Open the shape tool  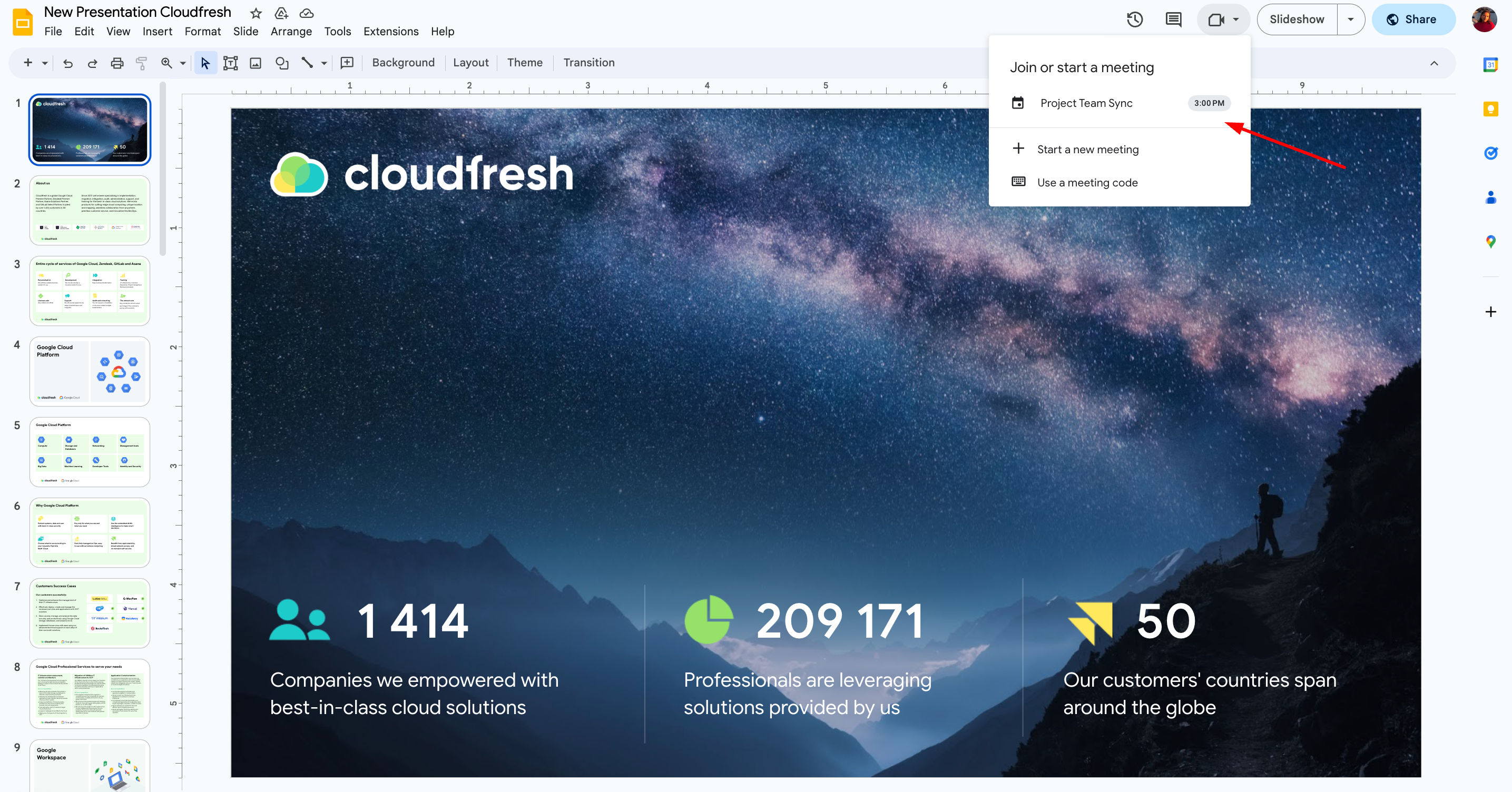pyautogui.click(x=282, y=63)
